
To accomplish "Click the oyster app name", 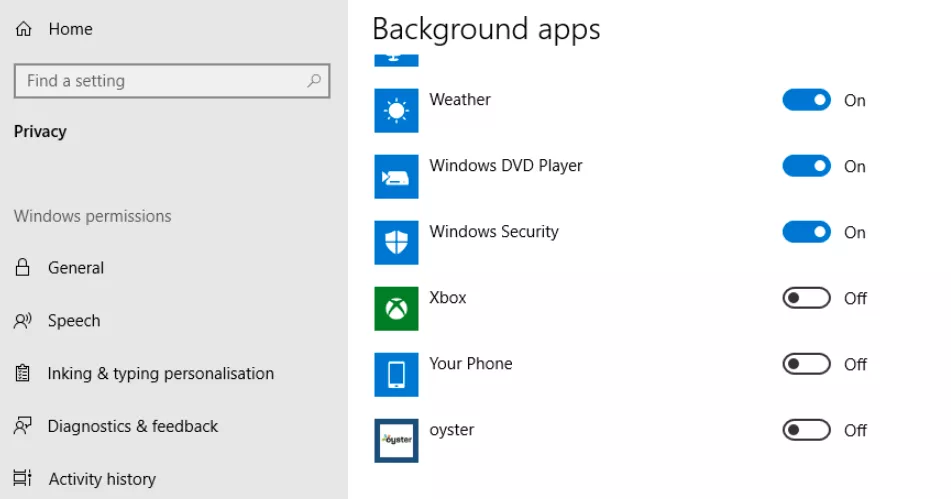I will (x=452, y=430).
